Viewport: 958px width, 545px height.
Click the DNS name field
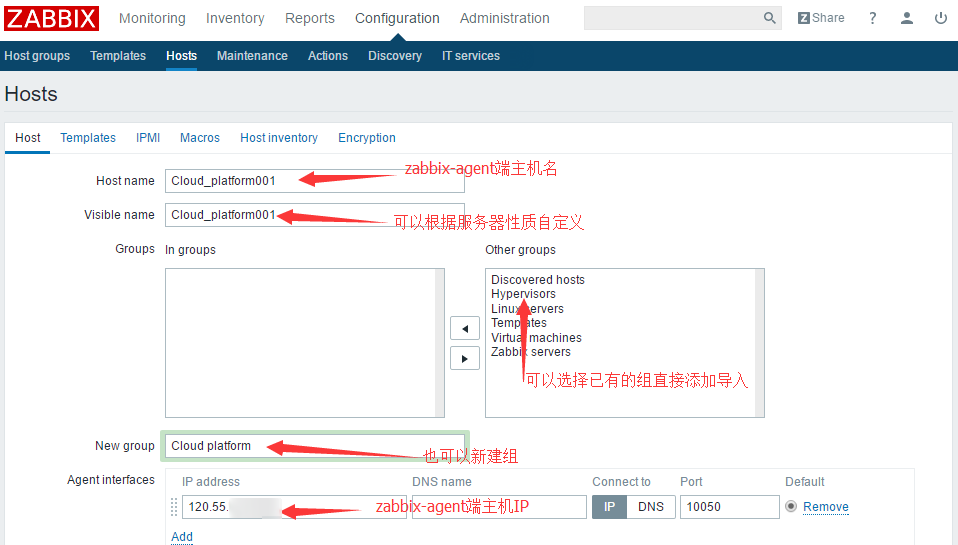[499, 507]
